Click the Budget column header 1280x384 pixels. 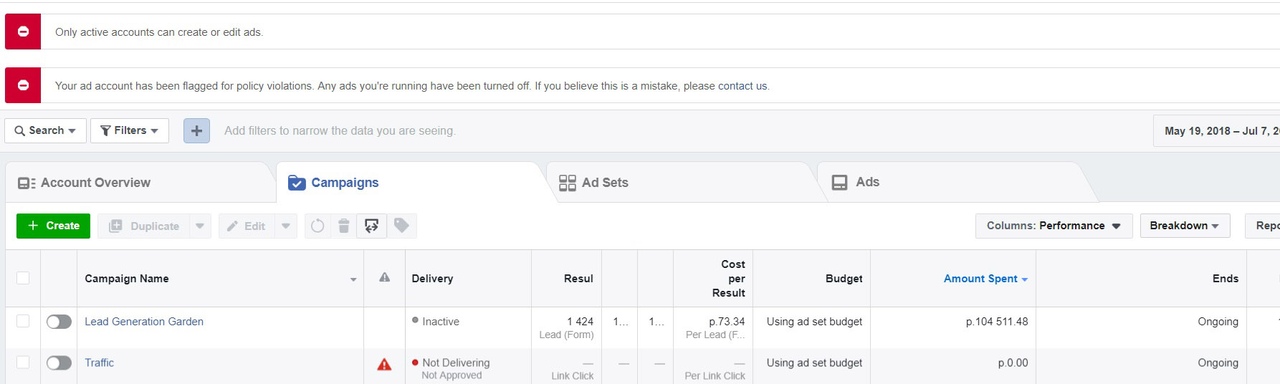pyautogui.click(x=844, y=279)
